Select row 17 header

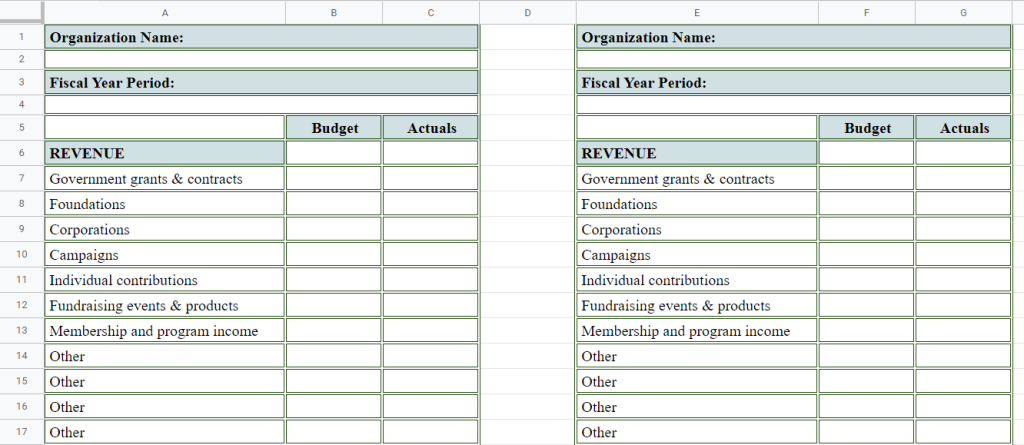pyautogui.click(x=22, y=432)
